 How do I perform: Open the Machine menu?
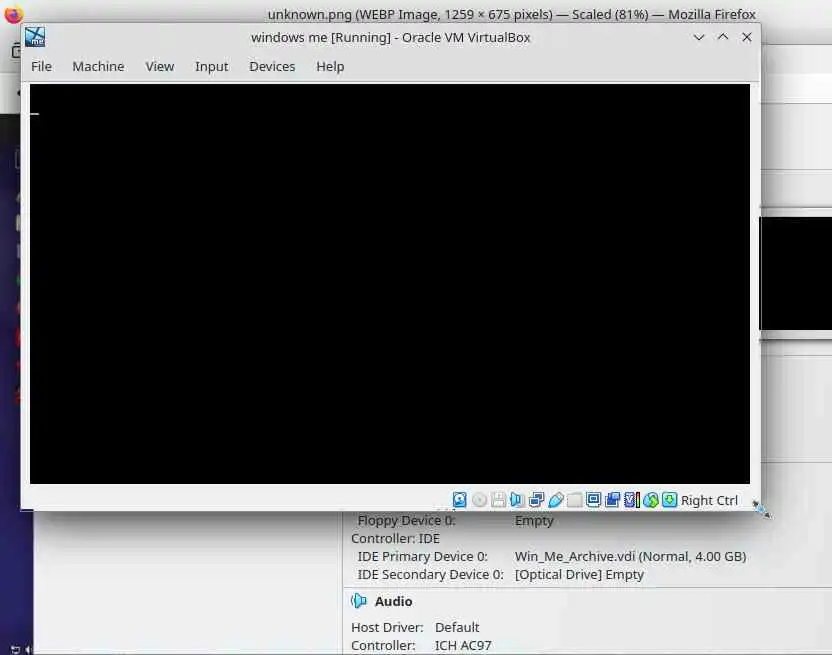[98, 66]
